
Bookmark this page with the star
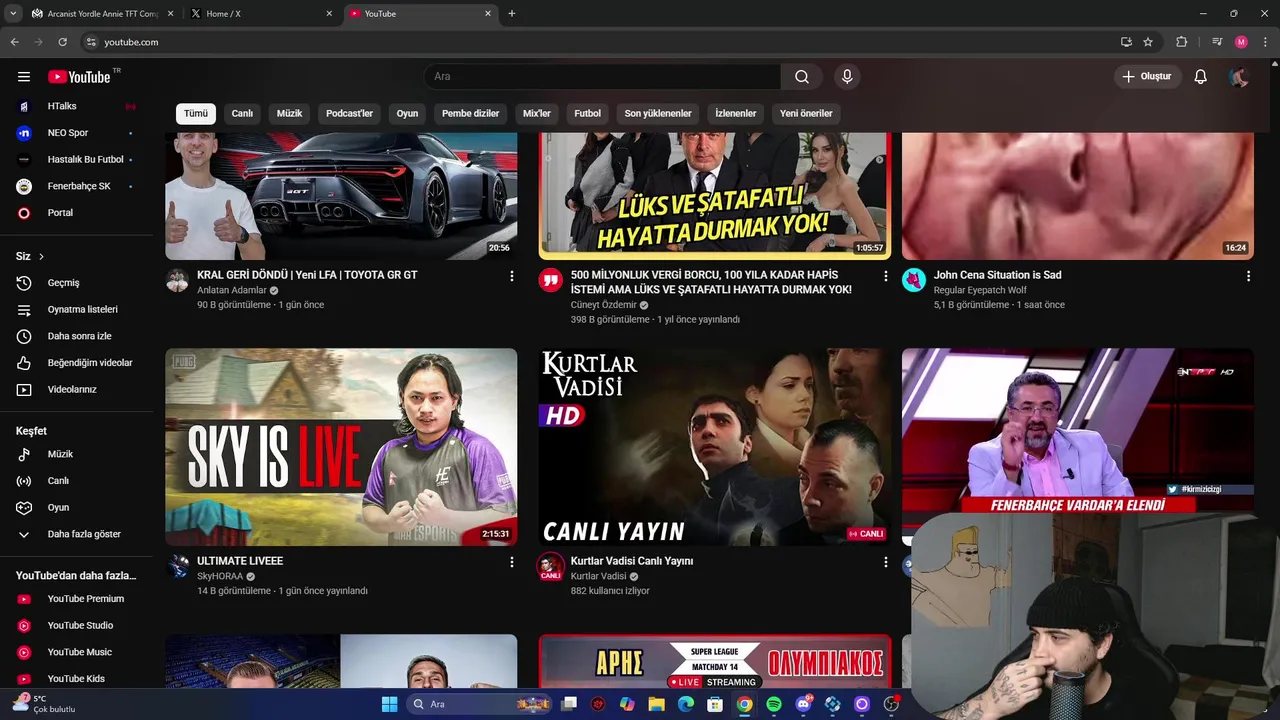point(1148,42)
